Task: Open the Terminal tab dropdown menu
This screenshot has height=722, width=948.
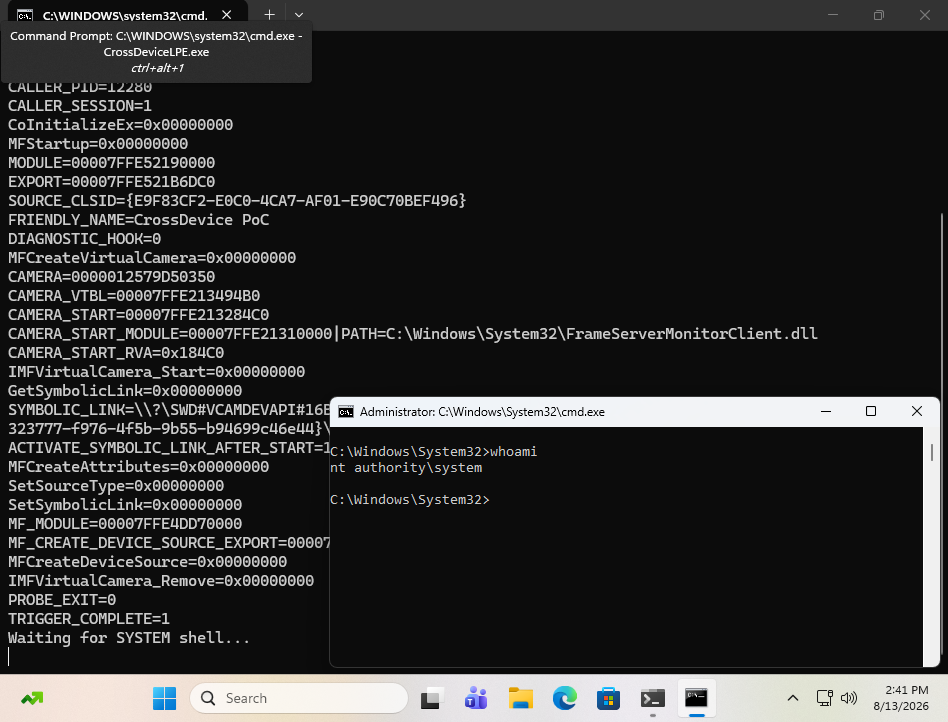Action: [x=299, y=15]
